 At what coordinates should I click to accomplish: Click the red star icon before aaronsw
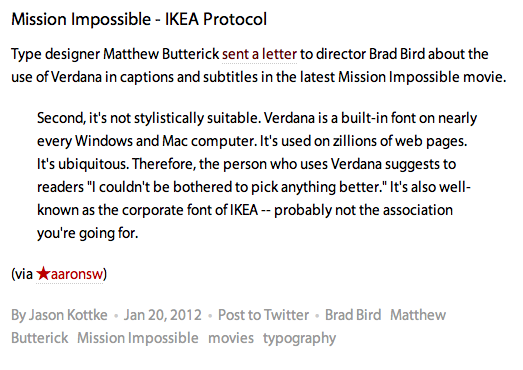(43, 274)
